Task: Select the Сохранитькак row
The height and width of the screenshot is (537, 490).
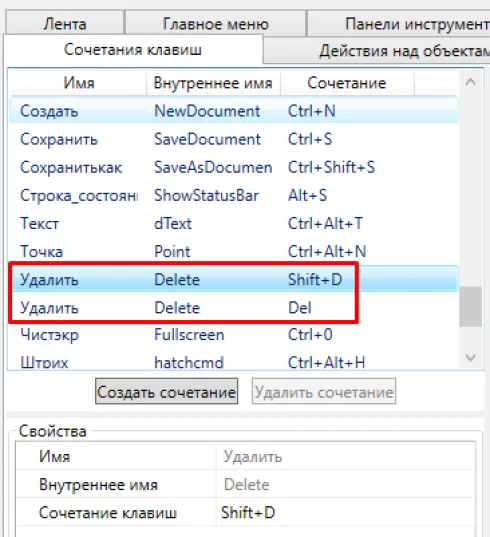Action: pos(234,167)
